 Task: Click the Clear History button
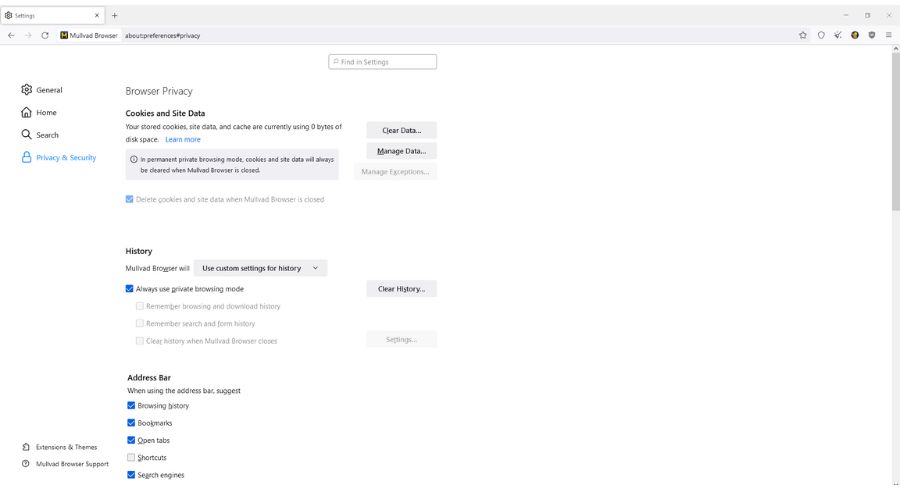pyautogui.click(x=401, y=289)
